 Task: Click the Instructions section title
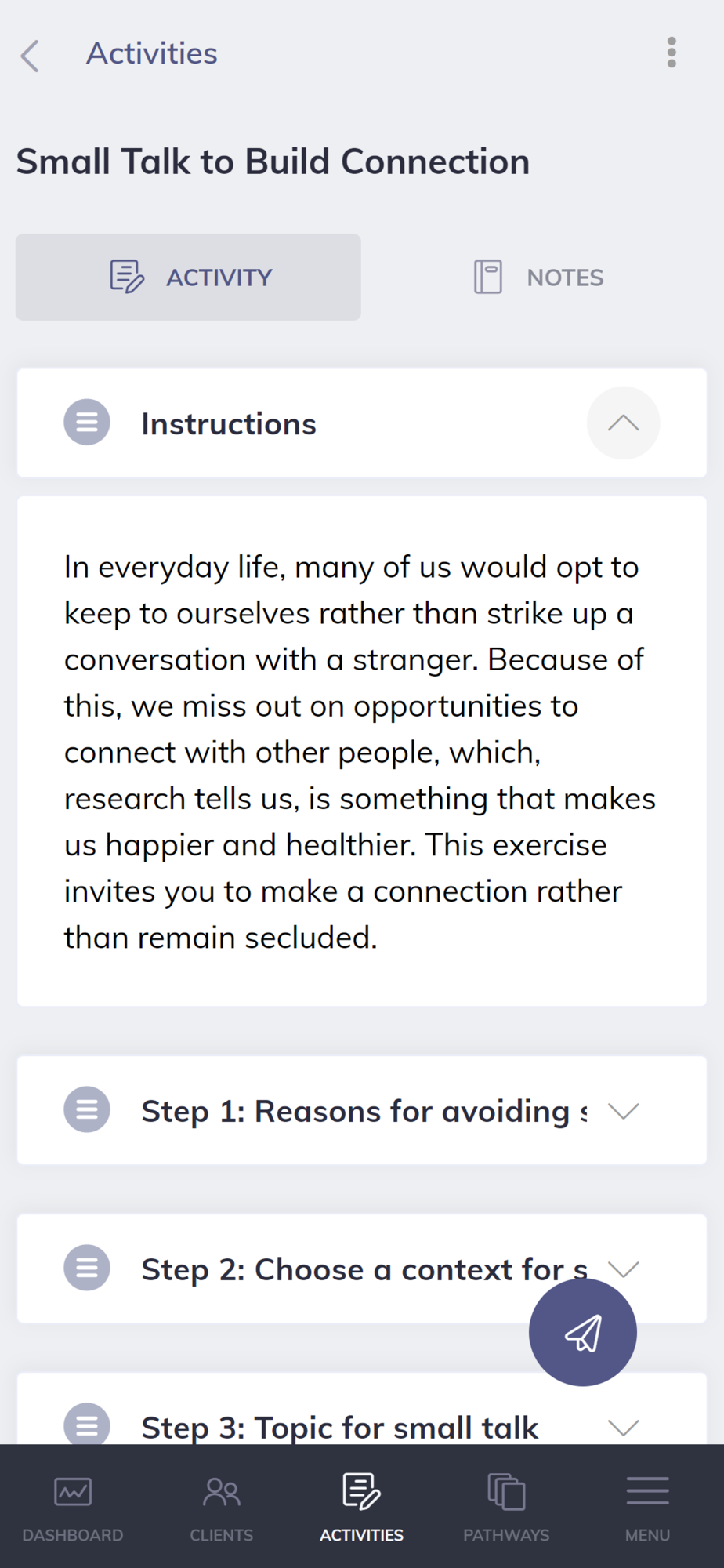[x=229, y=424]
